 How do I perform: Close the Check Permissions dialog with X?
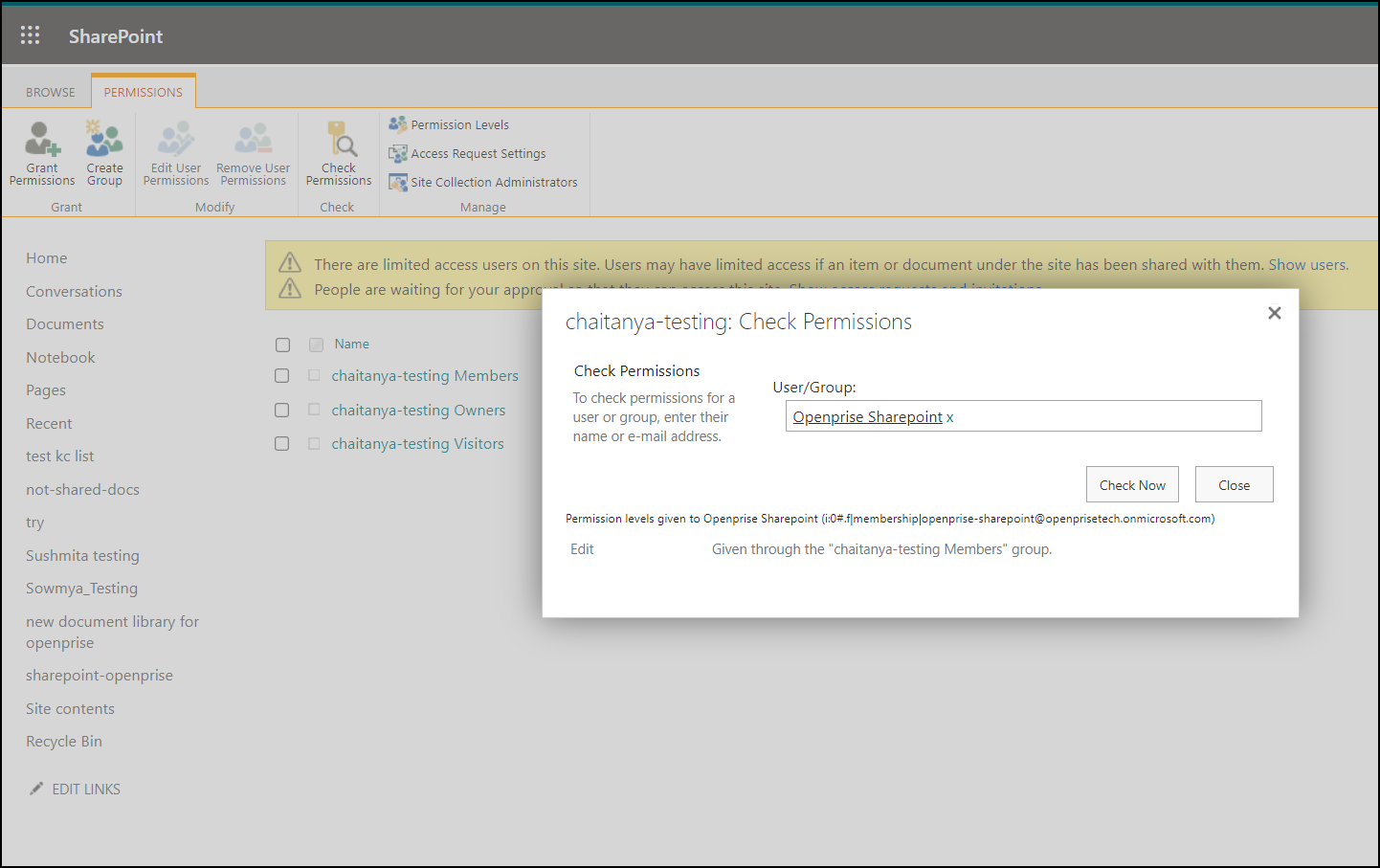point(1274,313)
